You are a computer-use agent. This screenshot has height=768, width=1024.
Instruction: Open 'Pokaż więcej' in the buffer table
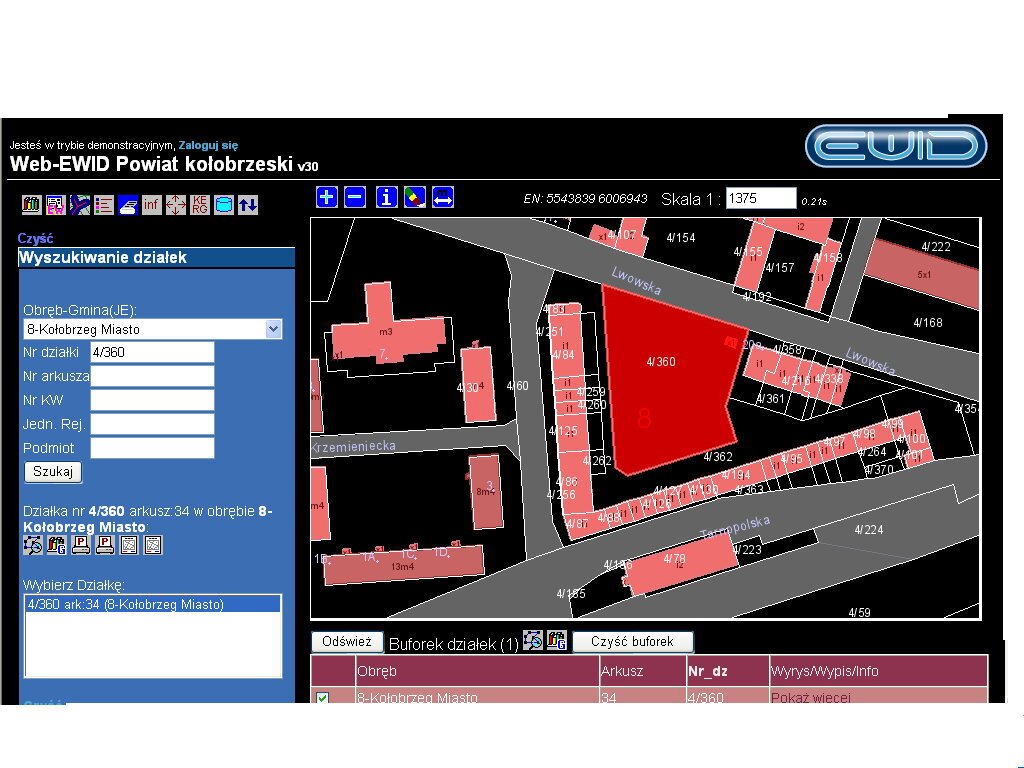[x=810, y=697]
